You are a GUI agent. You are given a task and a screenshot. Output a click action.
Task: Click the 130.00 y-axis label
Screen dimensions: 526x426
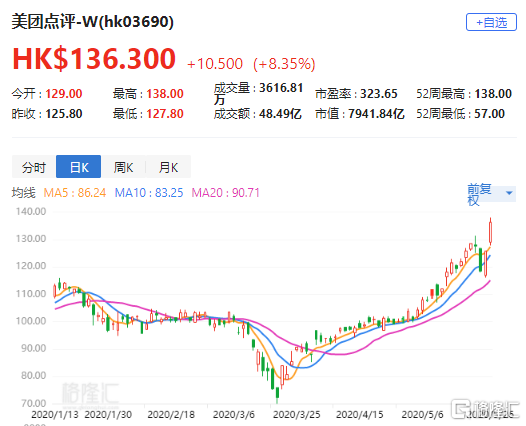click(31, 239)
